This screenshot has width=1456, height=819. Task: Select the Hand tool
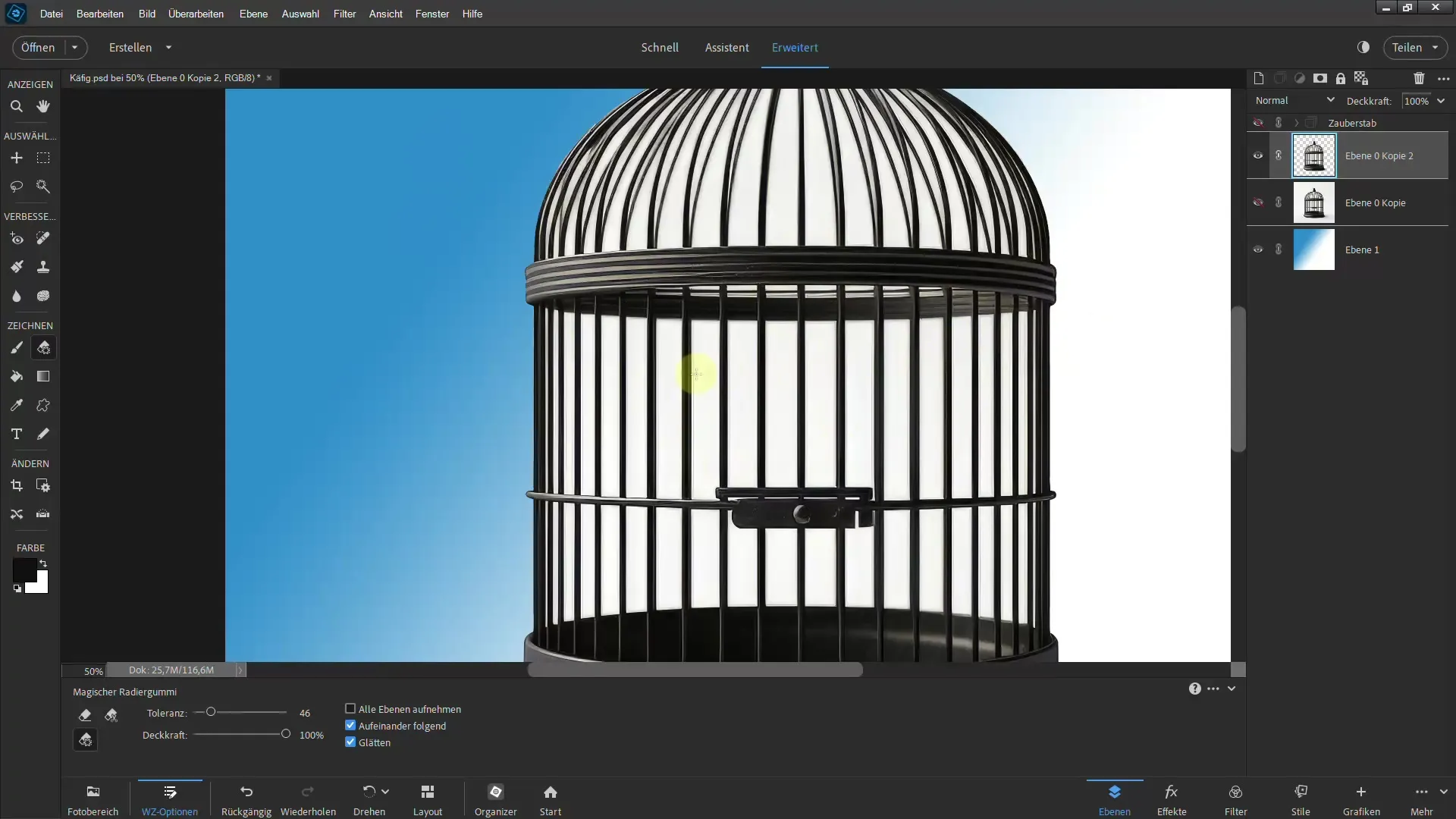coord(43,107)
